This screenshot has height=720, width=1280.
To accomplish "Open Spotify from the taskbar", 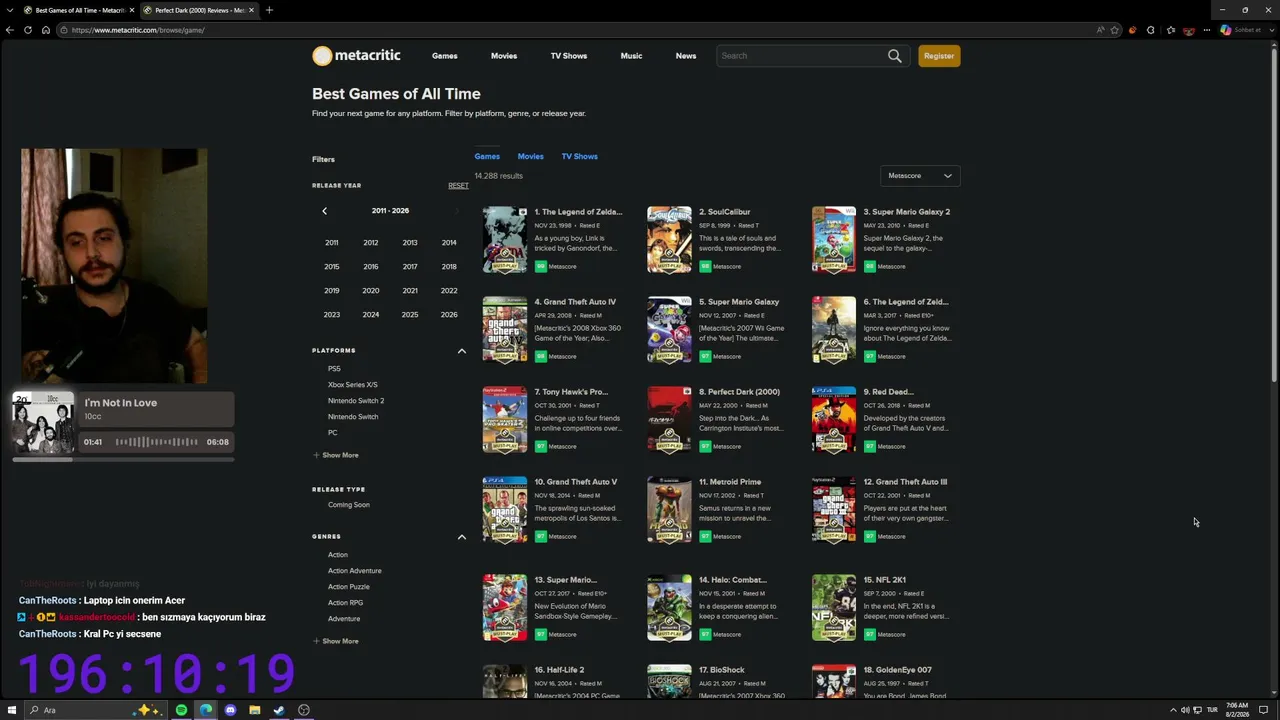I will 181,710.
